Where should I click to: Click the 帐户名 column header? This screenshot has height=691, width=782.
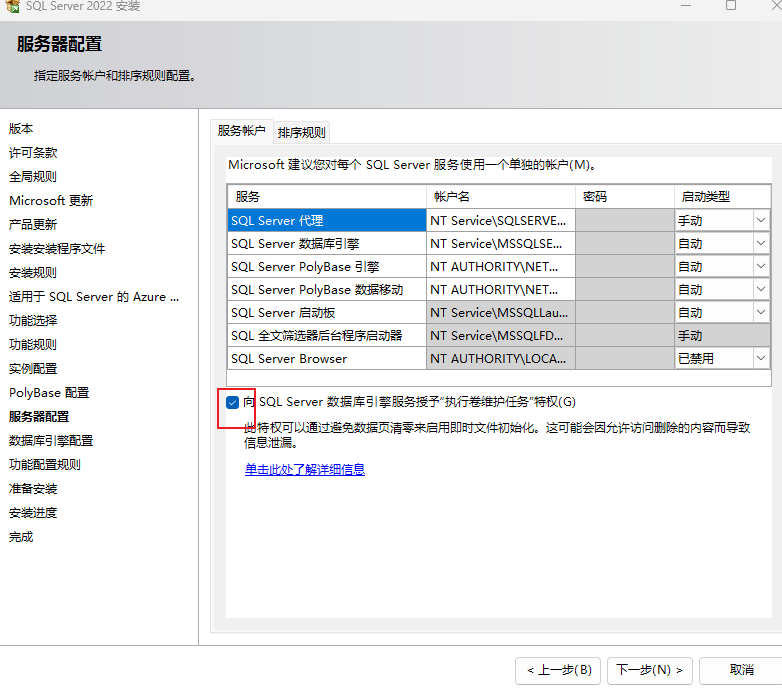click(x=501, y=197)
